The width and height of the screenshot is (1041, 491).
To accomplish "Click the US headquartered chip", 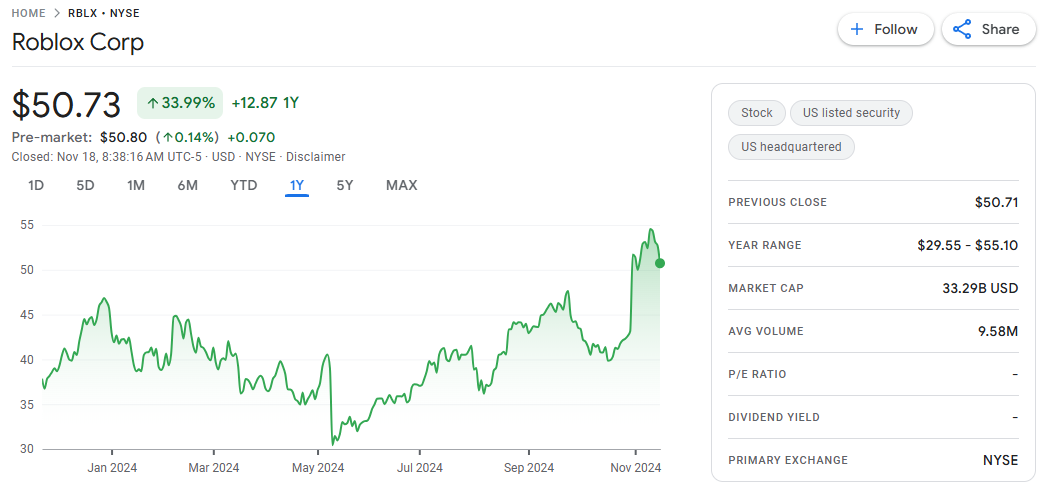I will (x=791, y=147).
